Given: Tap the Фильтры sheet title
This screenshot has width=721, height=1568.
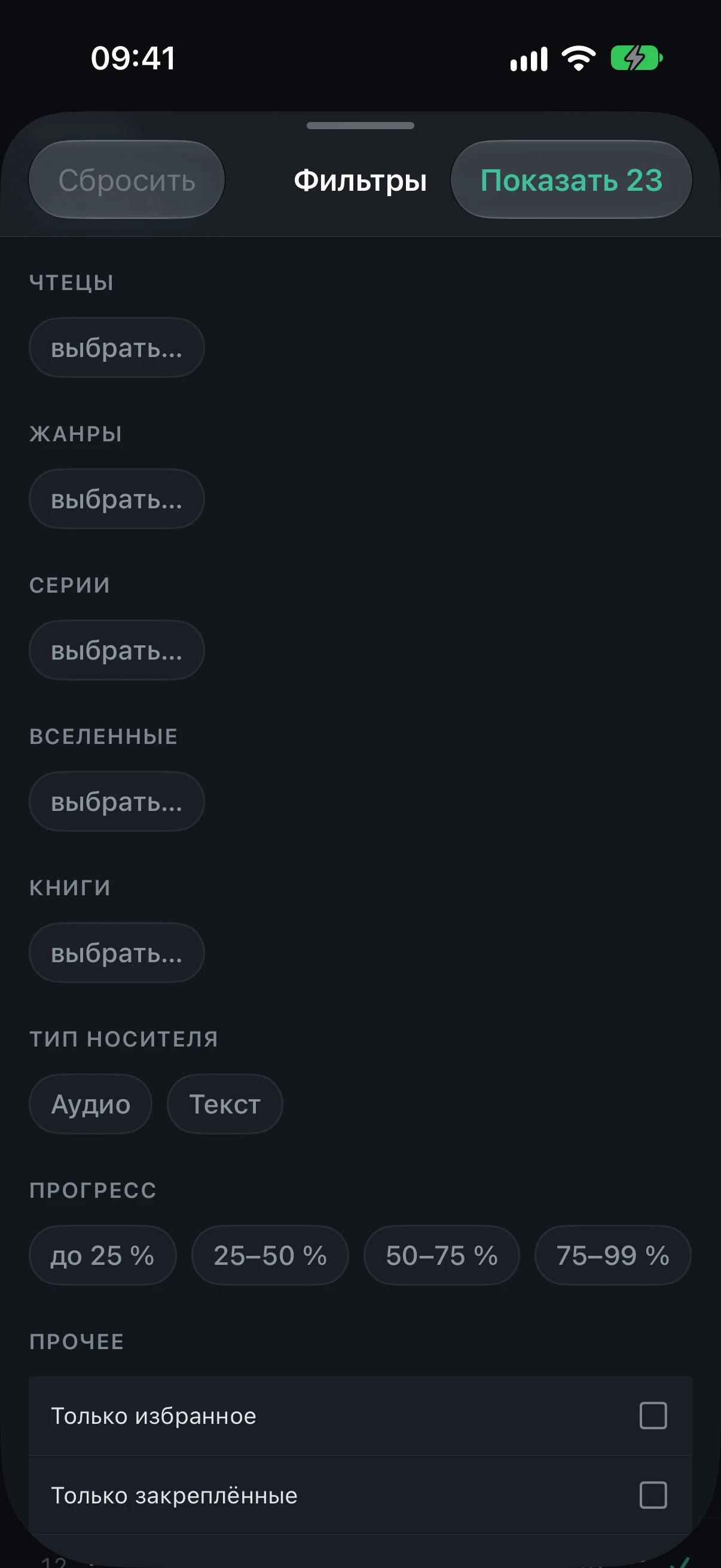Looking at the screenshot, I should point(360,180).
